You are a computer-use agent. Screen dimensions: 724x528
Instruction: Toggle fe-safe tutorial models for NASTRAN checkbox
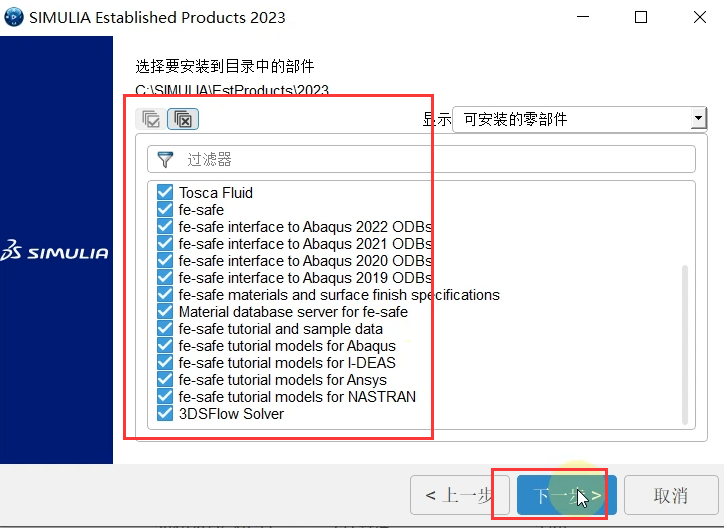[x=165, y=396]
